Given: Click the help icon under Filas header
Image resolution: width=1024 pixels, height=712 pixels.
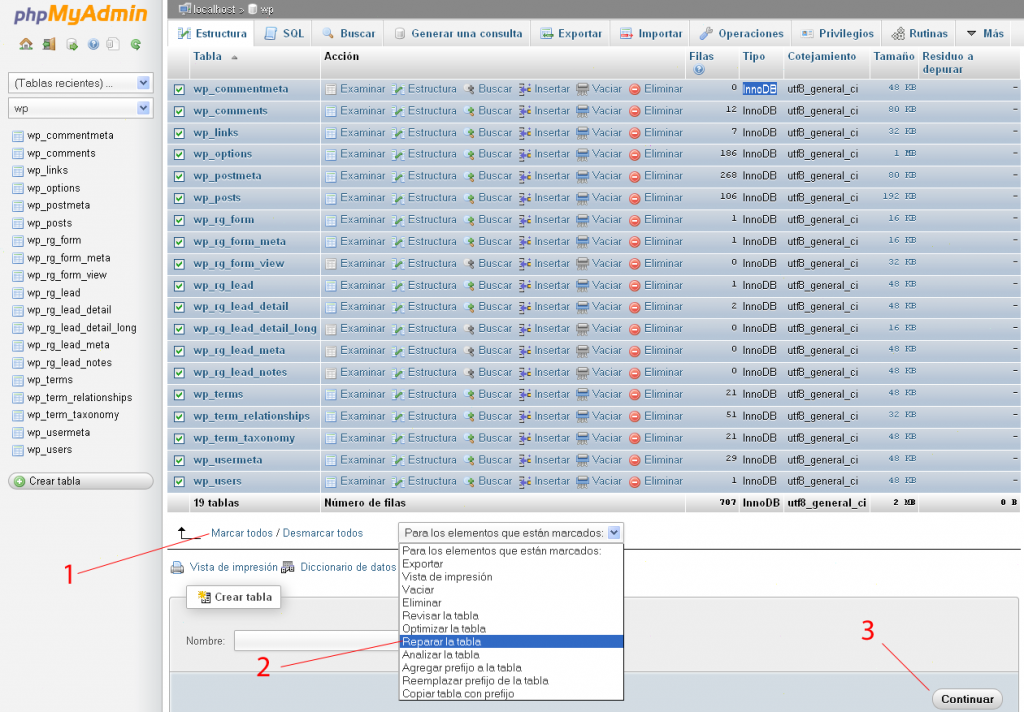Looking at the screenshot, I should click(x=699, y=70).
